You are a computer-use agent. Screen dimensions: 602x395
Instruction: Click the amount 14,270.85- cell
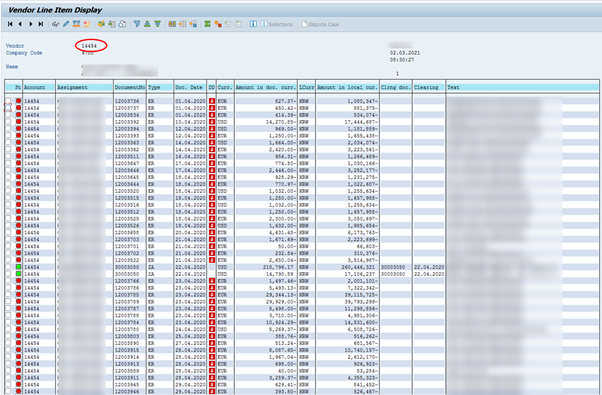point(281,122)
